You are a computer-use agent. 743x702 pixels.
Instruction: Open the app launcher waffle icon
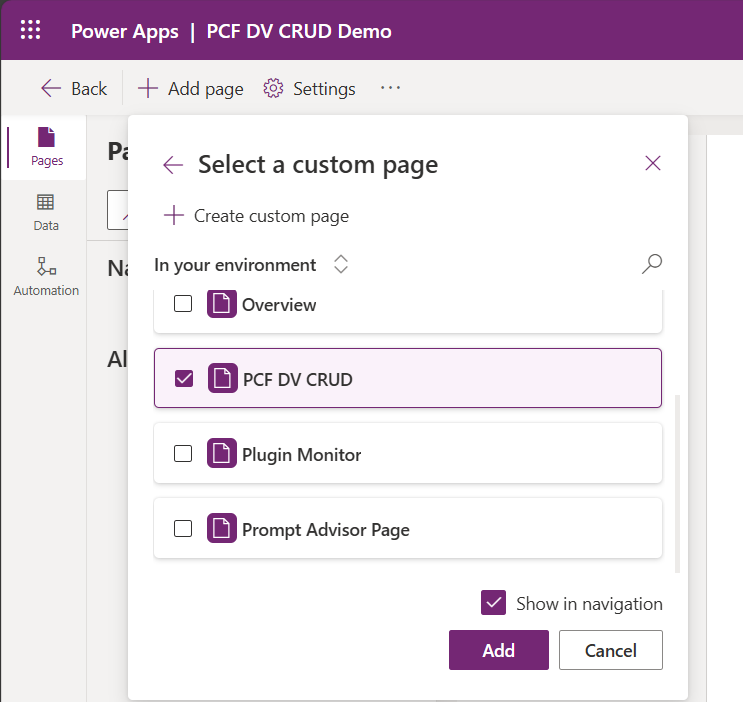point(31,30)
